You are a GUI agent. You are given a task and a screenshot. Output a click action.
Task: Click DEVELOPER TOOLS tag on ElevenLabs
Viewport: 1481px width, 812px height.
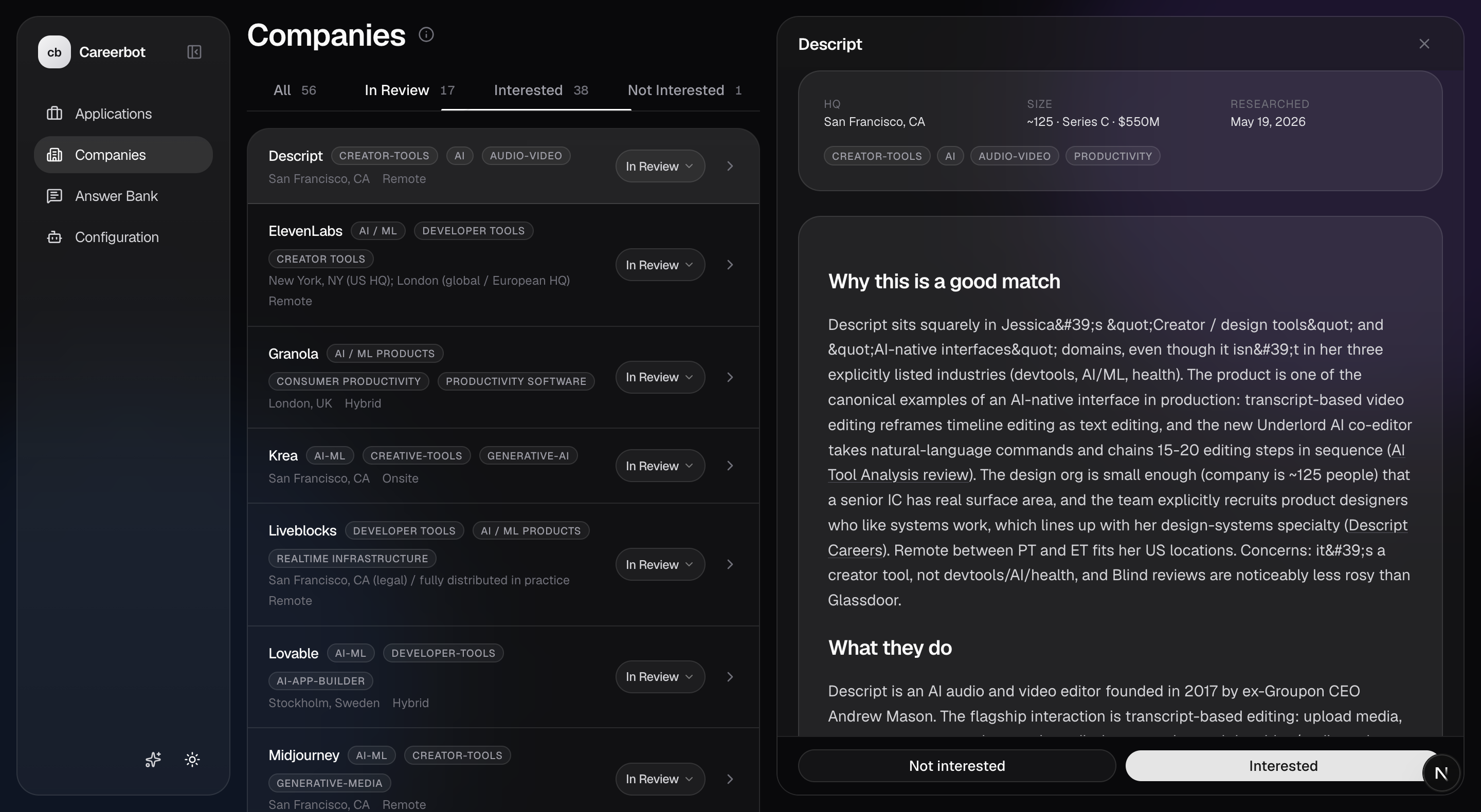pos(473,231)
